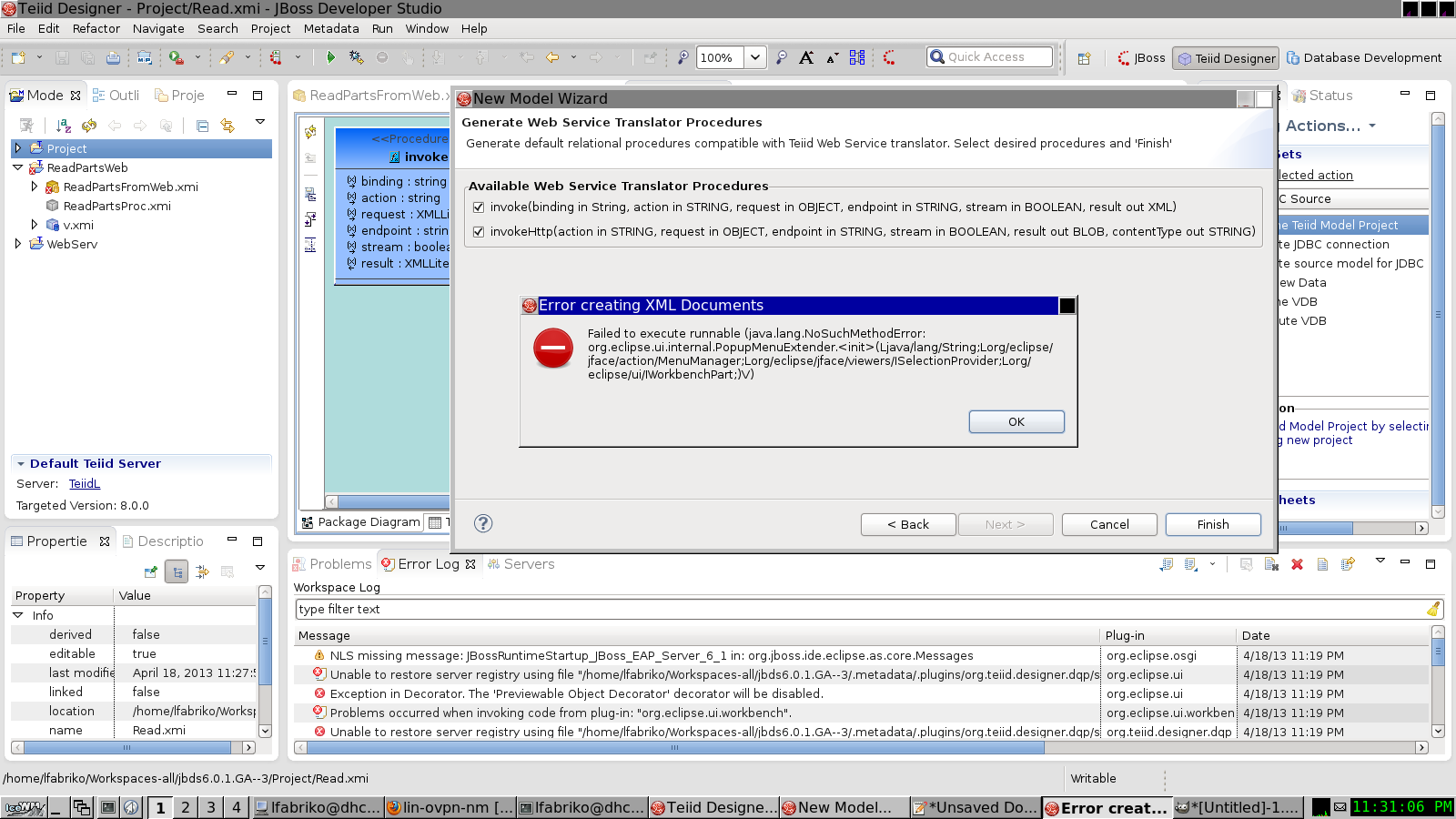Click the Unsaved Document taskbar entry

coord(975,807)
